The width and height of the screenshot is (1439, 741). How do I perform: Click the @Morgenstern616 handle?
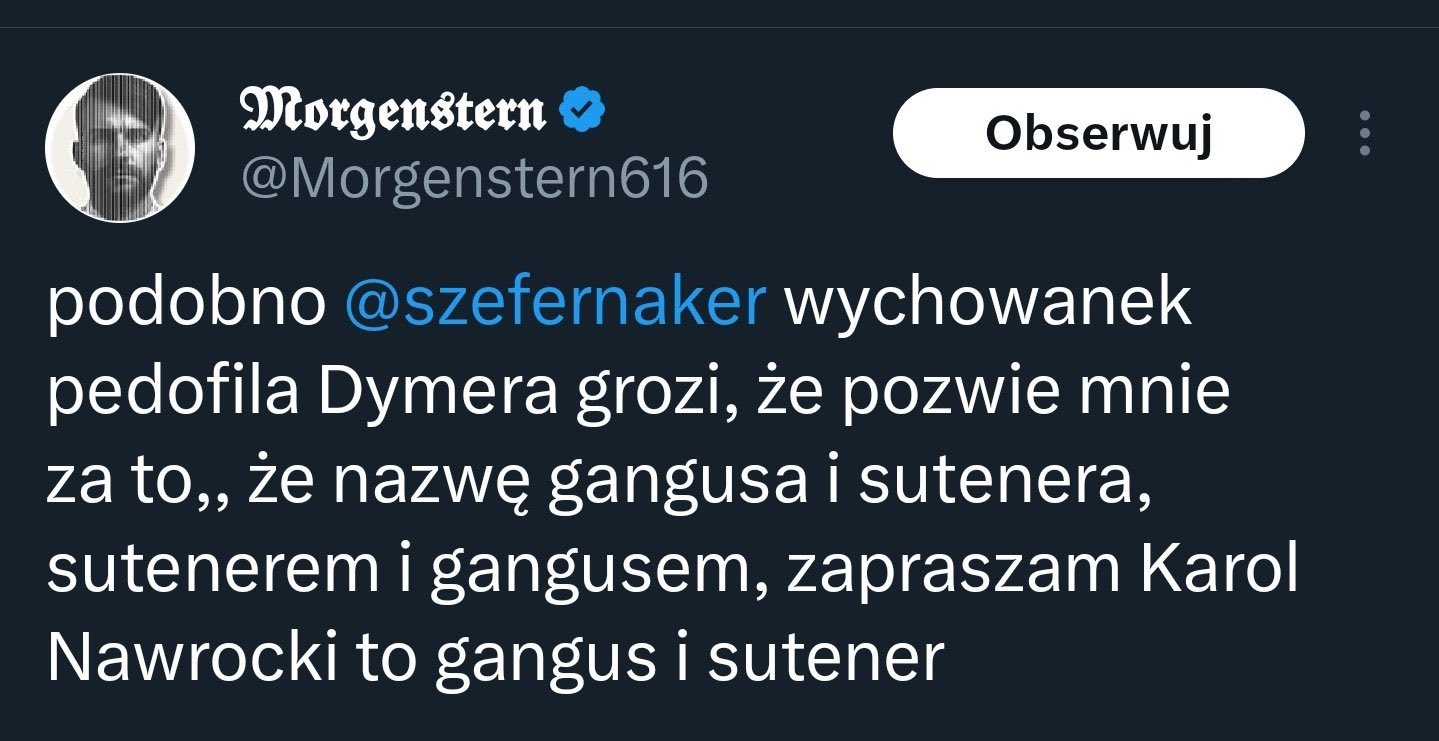pyautogui.click(x=473, y=179)
